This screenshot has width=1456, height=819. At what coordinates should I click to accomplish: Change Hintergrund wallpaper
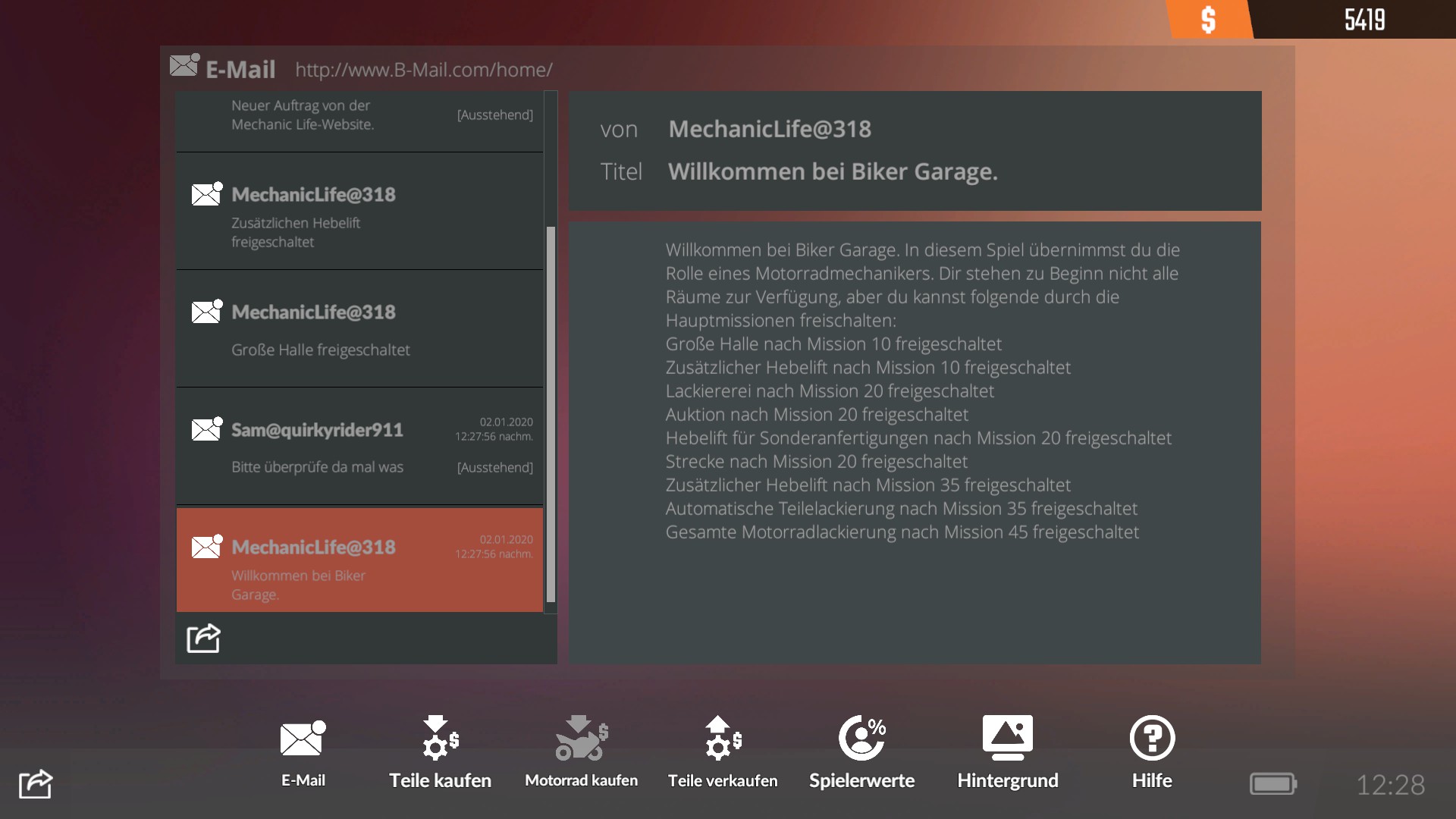click(1007, 752)
